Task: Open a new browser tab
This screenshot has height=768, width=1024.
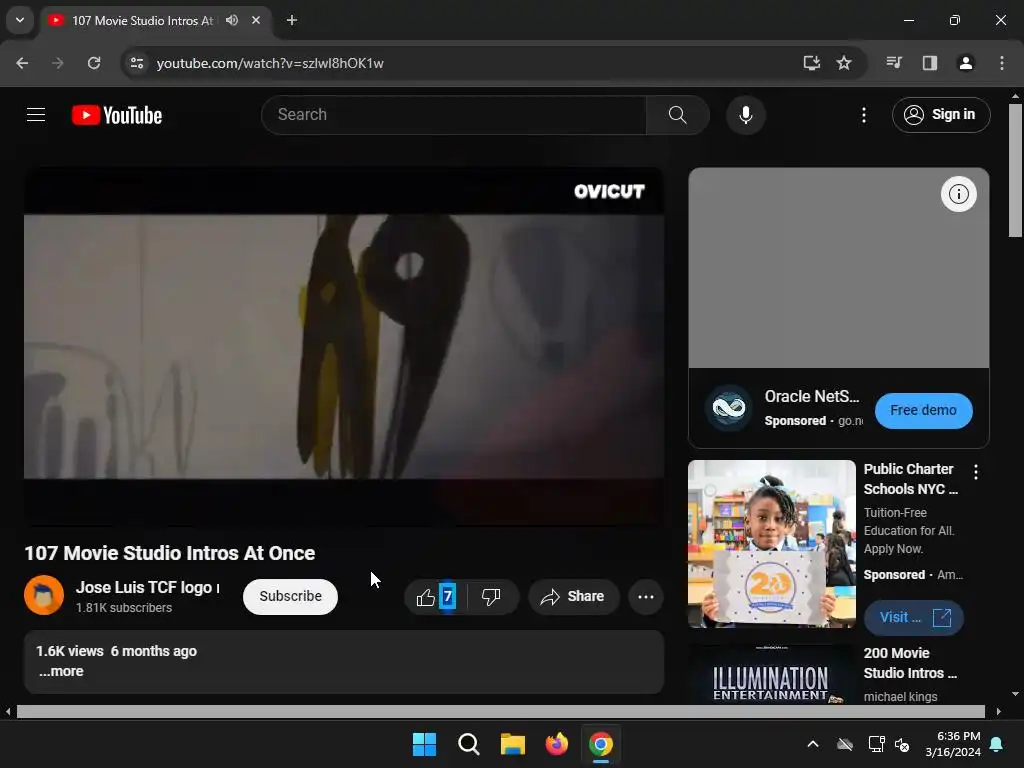Action: tap(292, 20)
